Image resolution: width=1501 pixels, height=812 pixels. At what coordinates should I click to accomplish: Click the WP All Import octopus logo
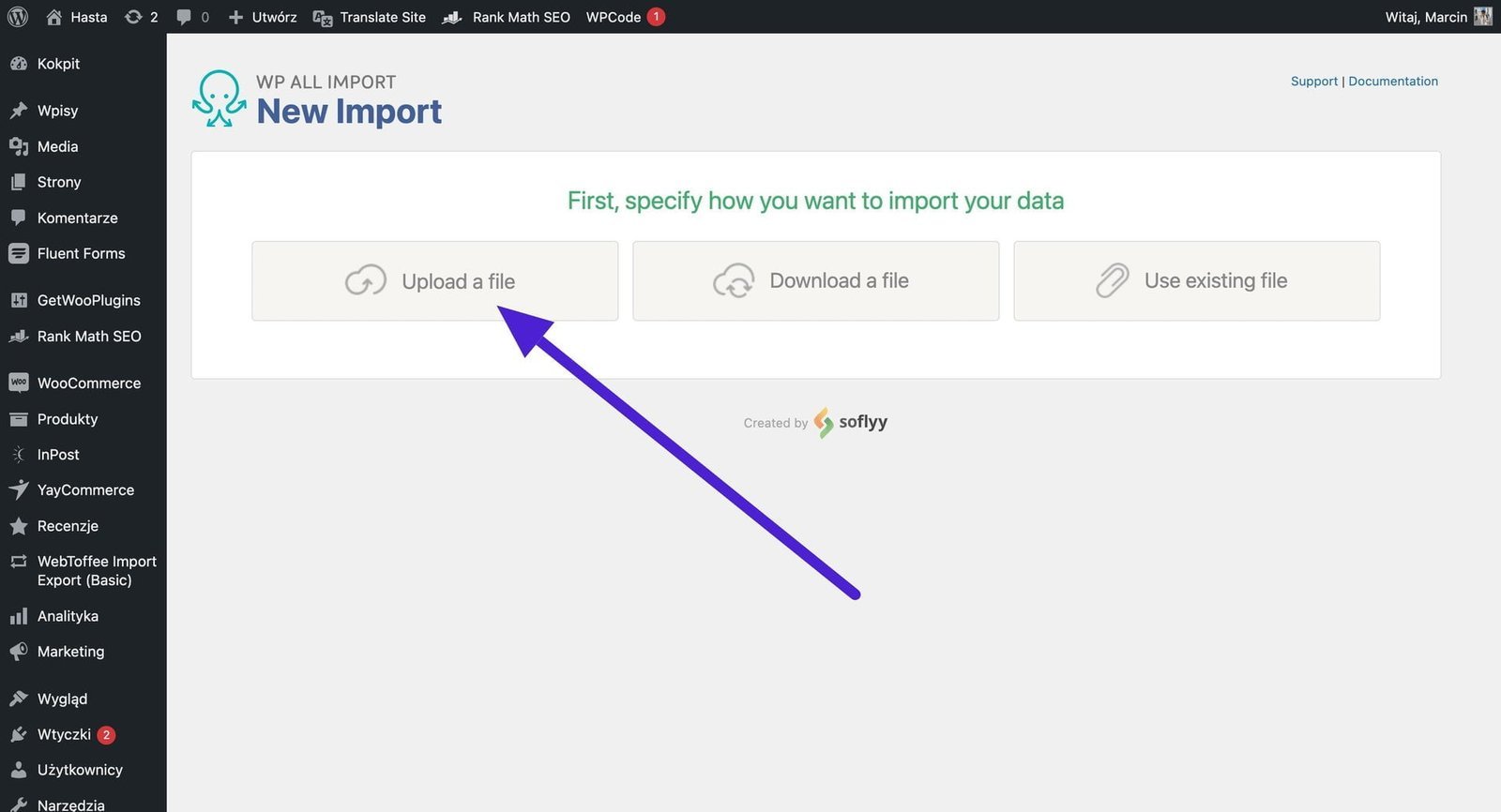click(220, 98)
